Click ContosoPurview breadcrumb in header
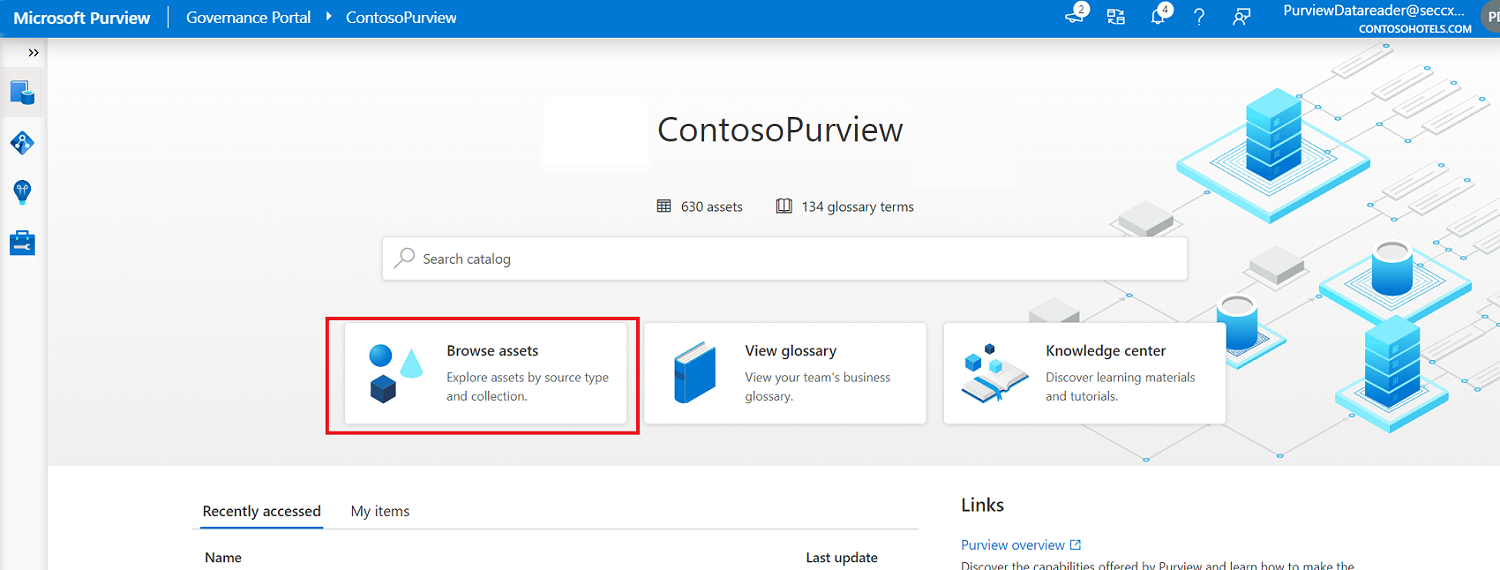The width and height of the screenshot is (1500, 570). [x=401, y=17]
